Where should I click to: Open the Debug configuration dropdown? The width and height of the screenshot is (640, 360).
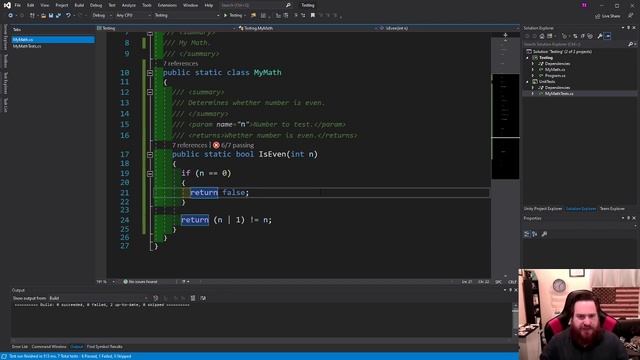point(102,16)
